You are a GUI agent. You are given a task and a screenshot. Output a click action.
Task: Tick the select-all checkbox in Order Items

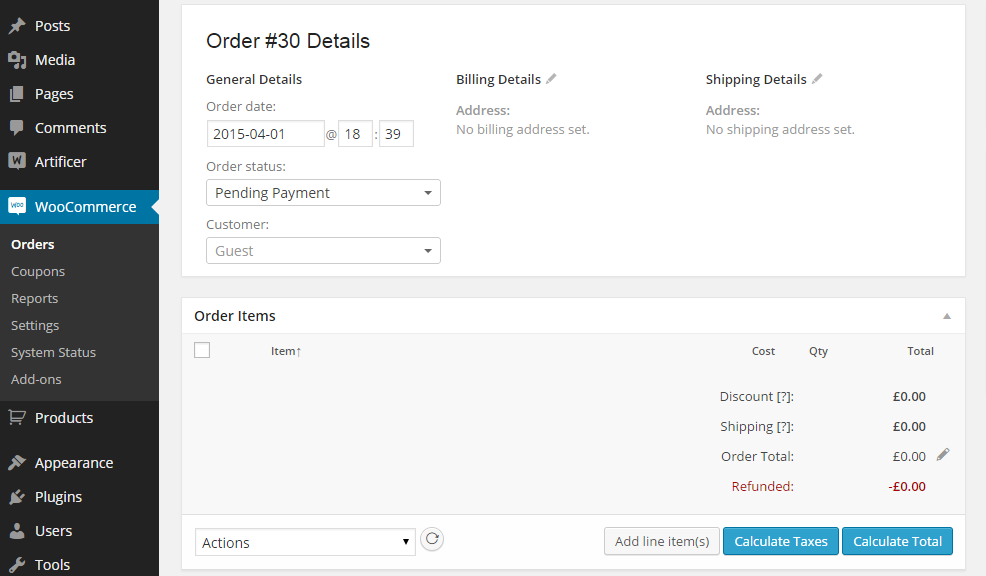(202, 350)
